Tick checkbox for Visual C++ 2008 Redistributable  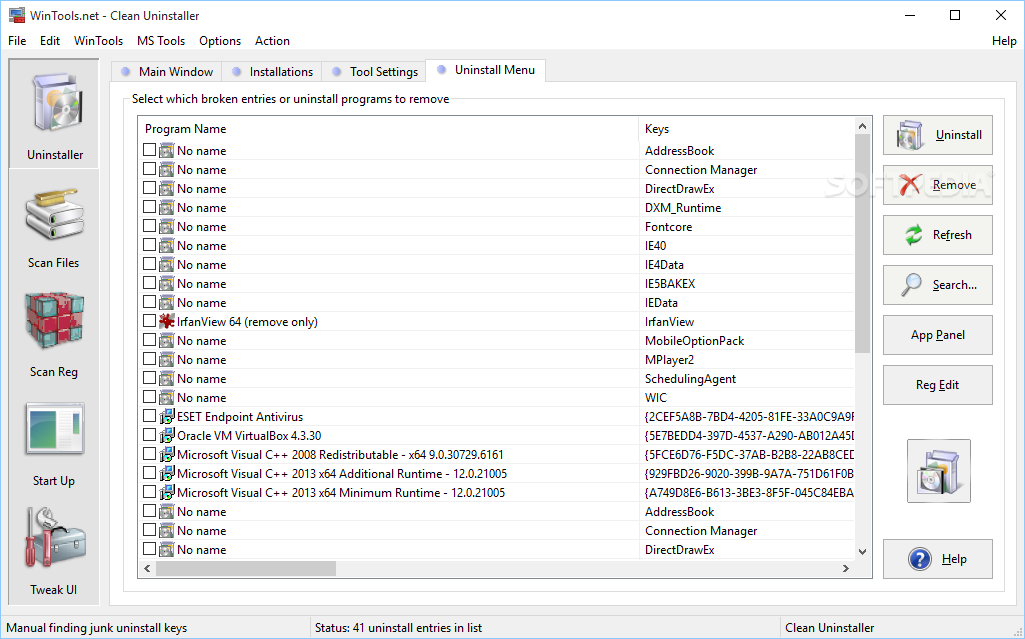150,453
